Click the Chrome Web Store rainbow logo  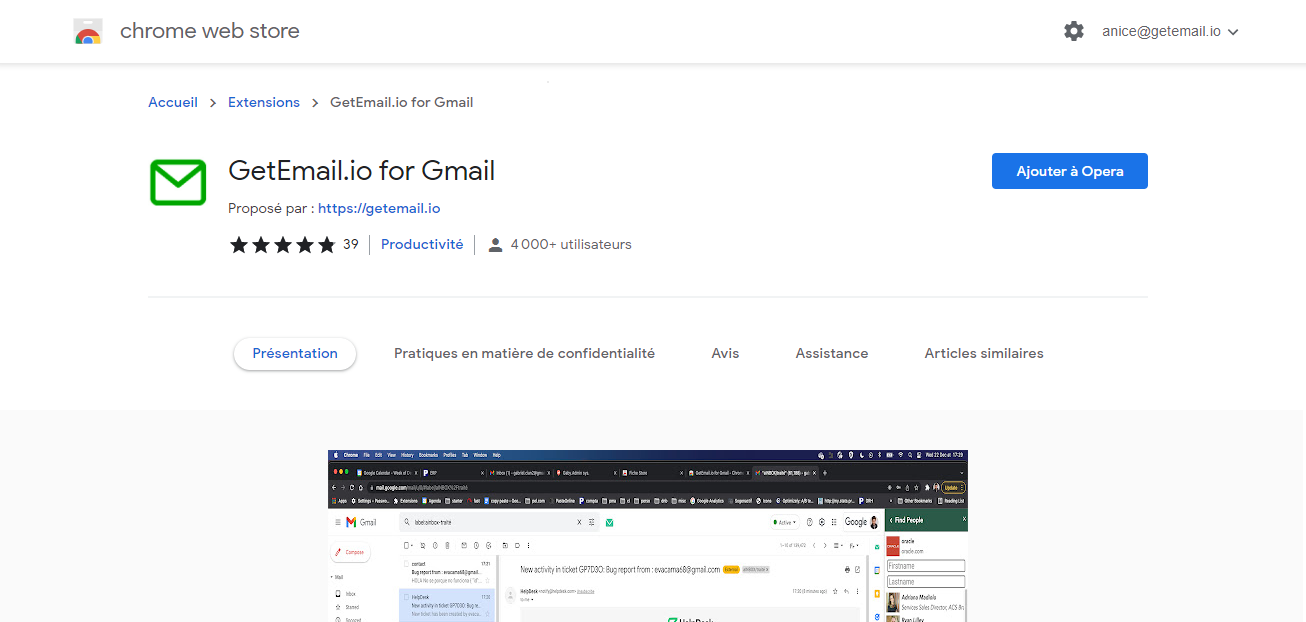point(88,32)
